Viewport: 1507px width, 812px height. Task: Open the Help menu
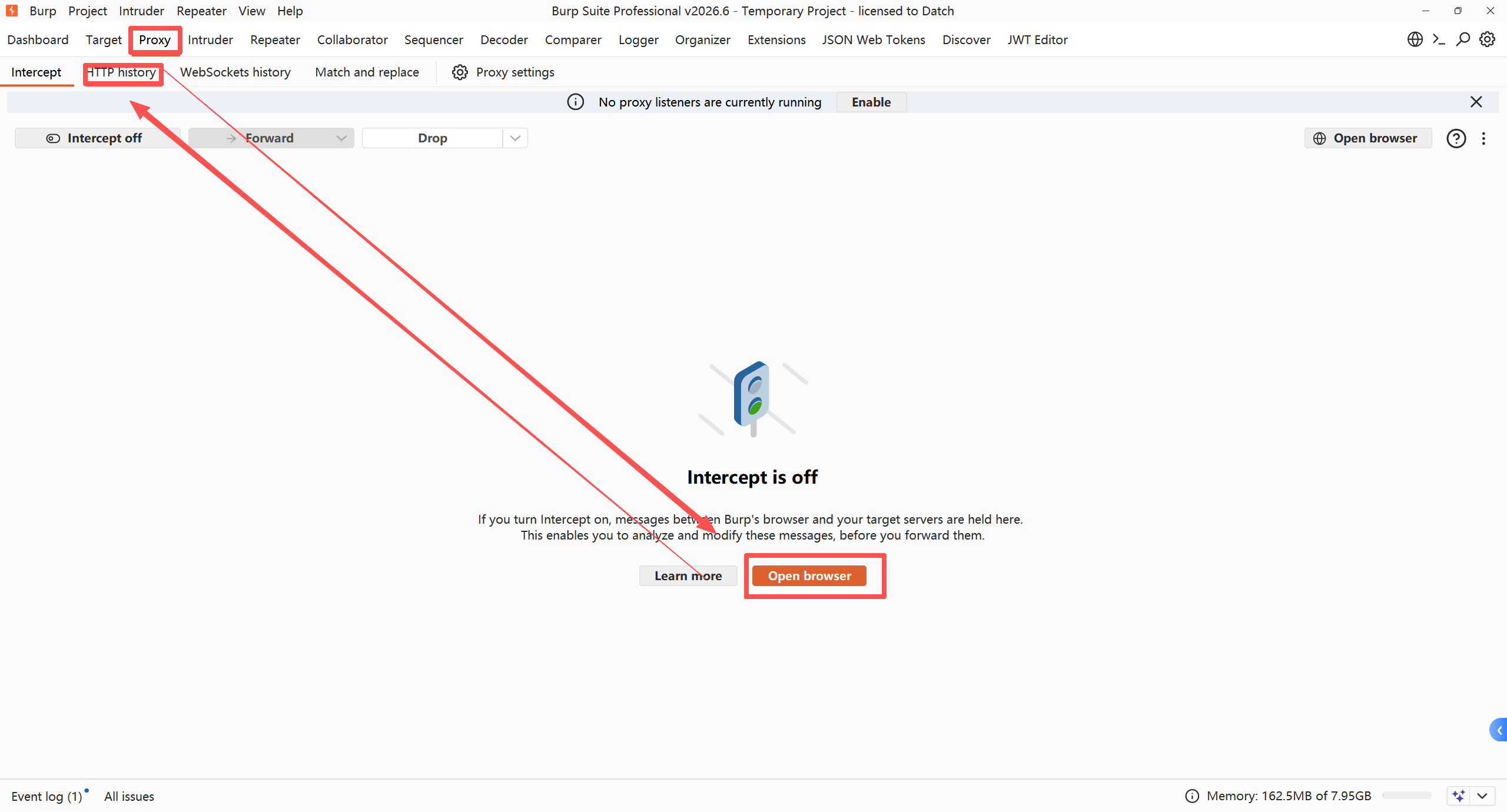[290, 11]
